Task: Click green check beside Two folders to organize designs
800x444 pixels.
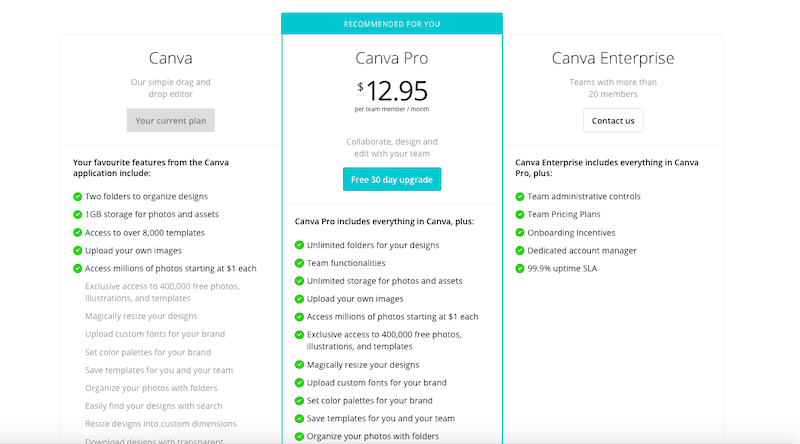Action: coord(78,196)
